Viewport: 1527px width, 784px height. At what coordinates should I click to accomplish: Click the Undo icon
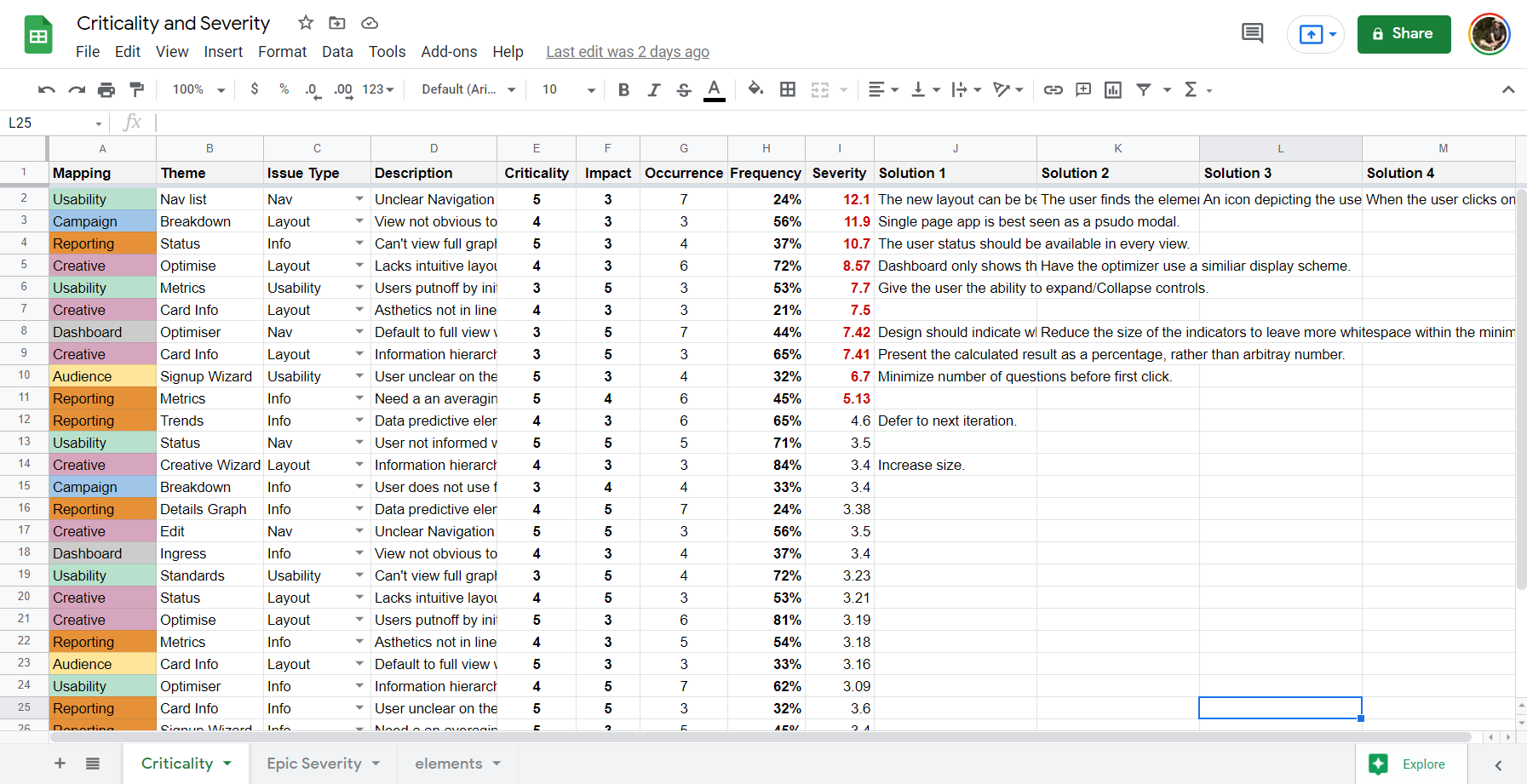[x=47, y=89]
